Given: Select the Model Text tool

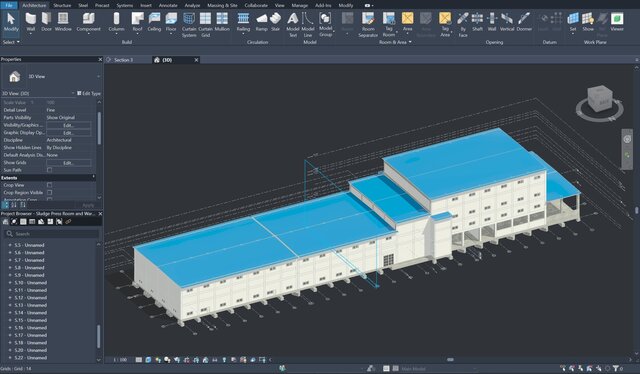Looking at the screenshot, I should point(293,25).
